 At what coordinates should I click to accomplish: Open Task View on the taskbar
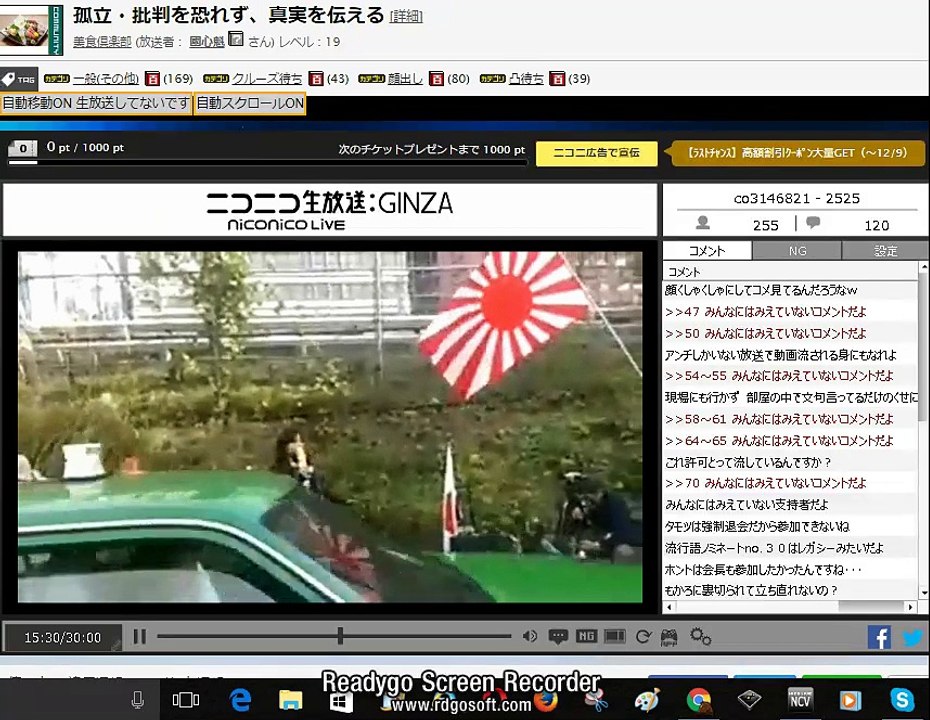click(x=186, y=700)
